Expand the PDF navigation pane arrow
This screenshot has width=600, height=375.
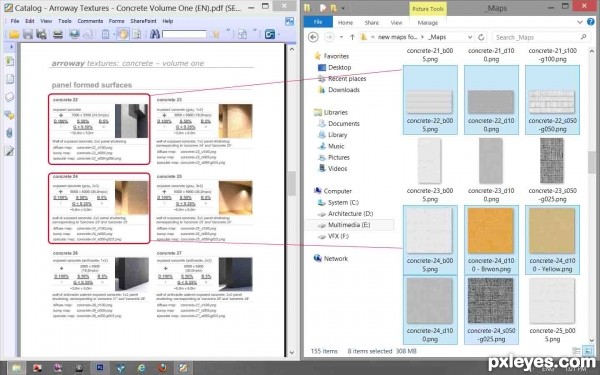(11, 47)
